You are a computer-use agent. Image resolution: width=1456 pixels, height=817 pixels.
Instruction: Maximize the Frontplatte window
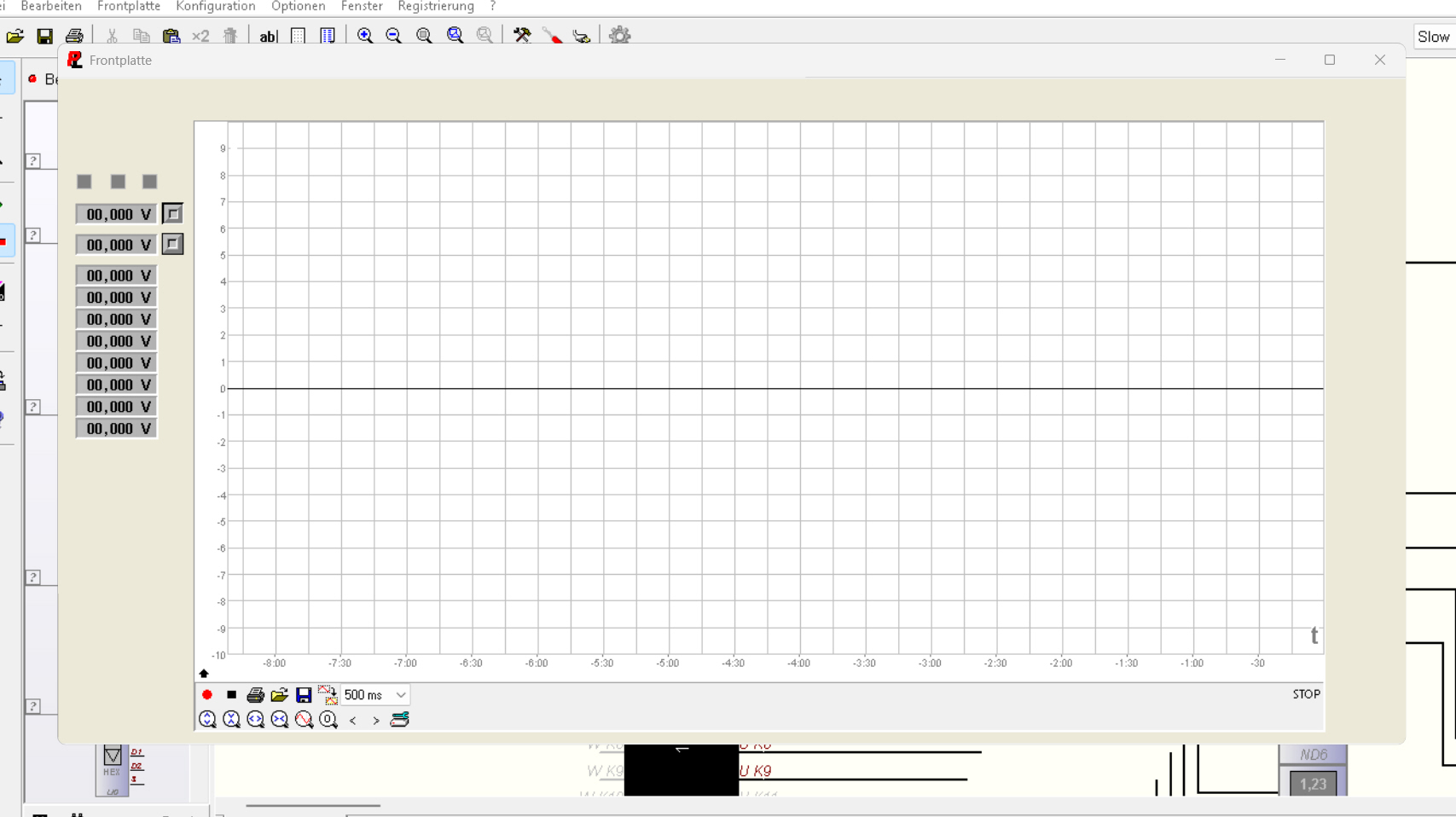point(1330,60)
